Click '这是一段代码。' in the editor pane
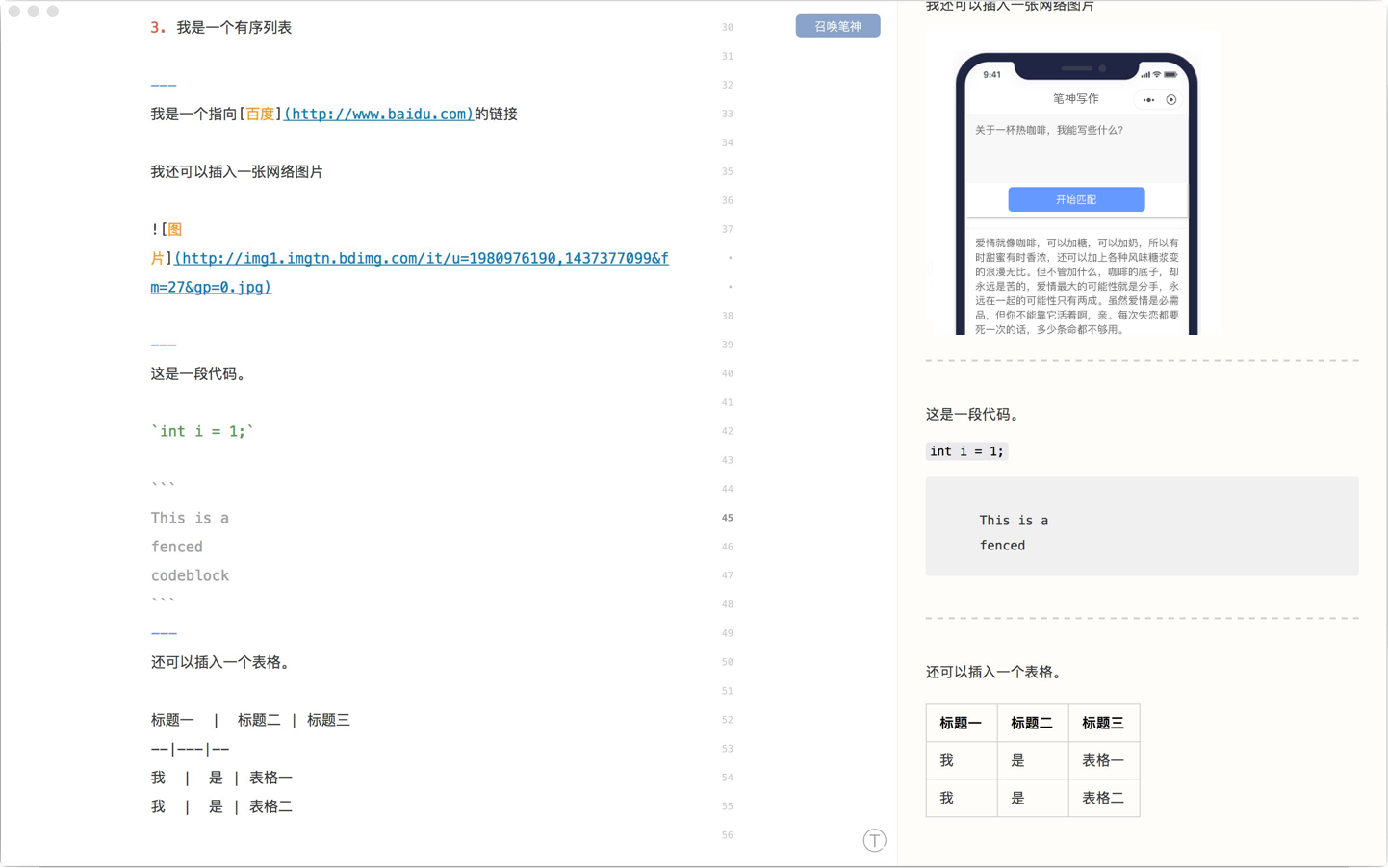This screenshot has width=1388, height=868. point(200,373)
